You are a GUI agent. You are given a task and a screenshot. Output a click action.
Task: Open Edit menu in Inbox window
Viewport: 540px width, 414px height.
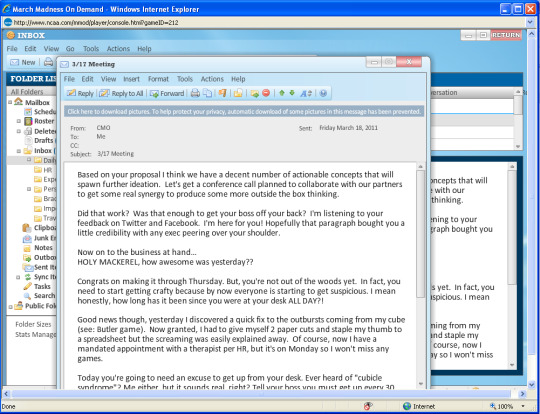point(30,49)
